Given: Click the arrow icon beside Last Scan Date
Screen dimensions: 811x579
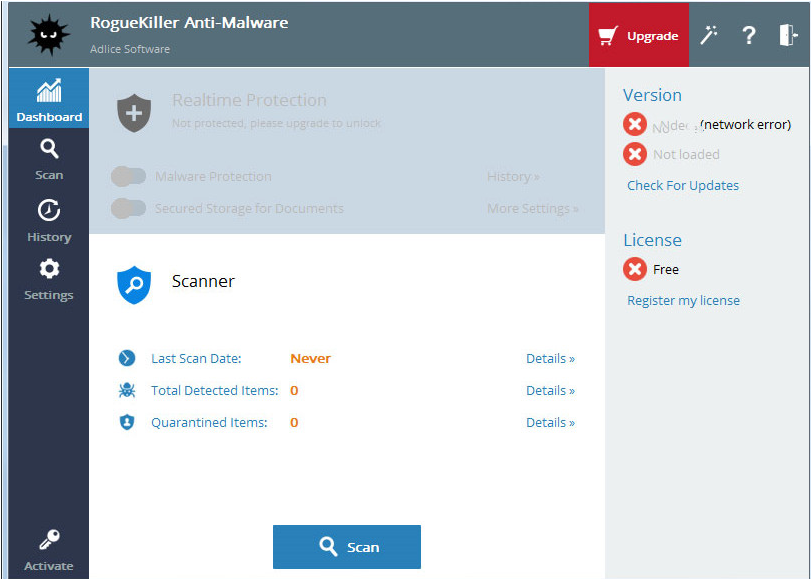Looking at the screenshot, I should tap(127, 358).
